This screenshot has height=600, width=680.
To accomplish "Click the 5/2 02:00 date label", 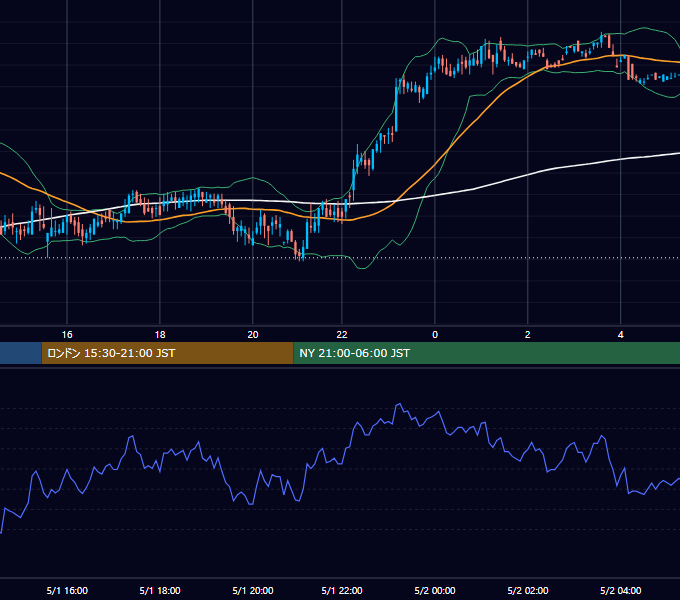I will pyautogui.click(x=528, y=590).
